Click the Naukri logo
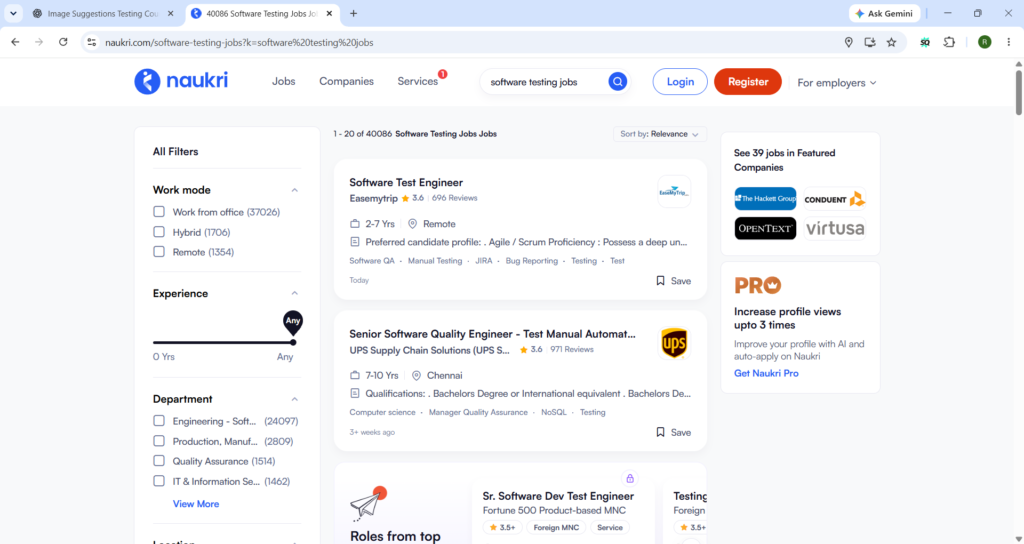1024x544 pixels. [181, 82]
